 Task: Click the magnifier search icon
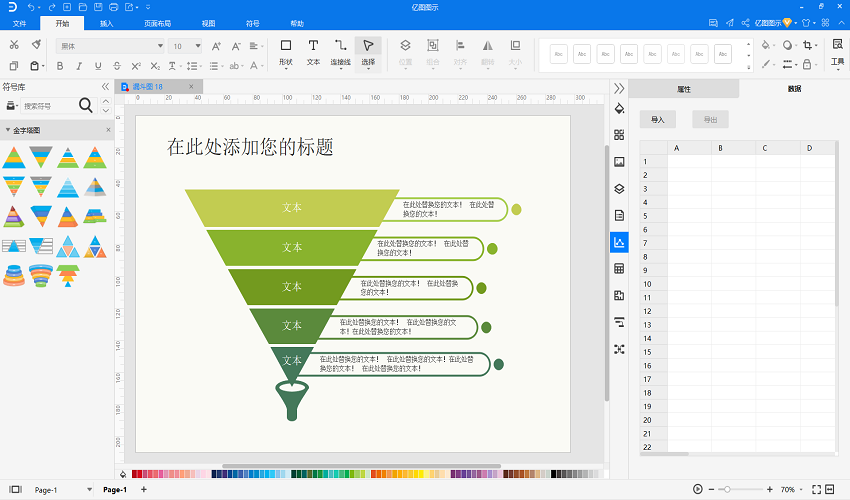click(x=86, y=105)
